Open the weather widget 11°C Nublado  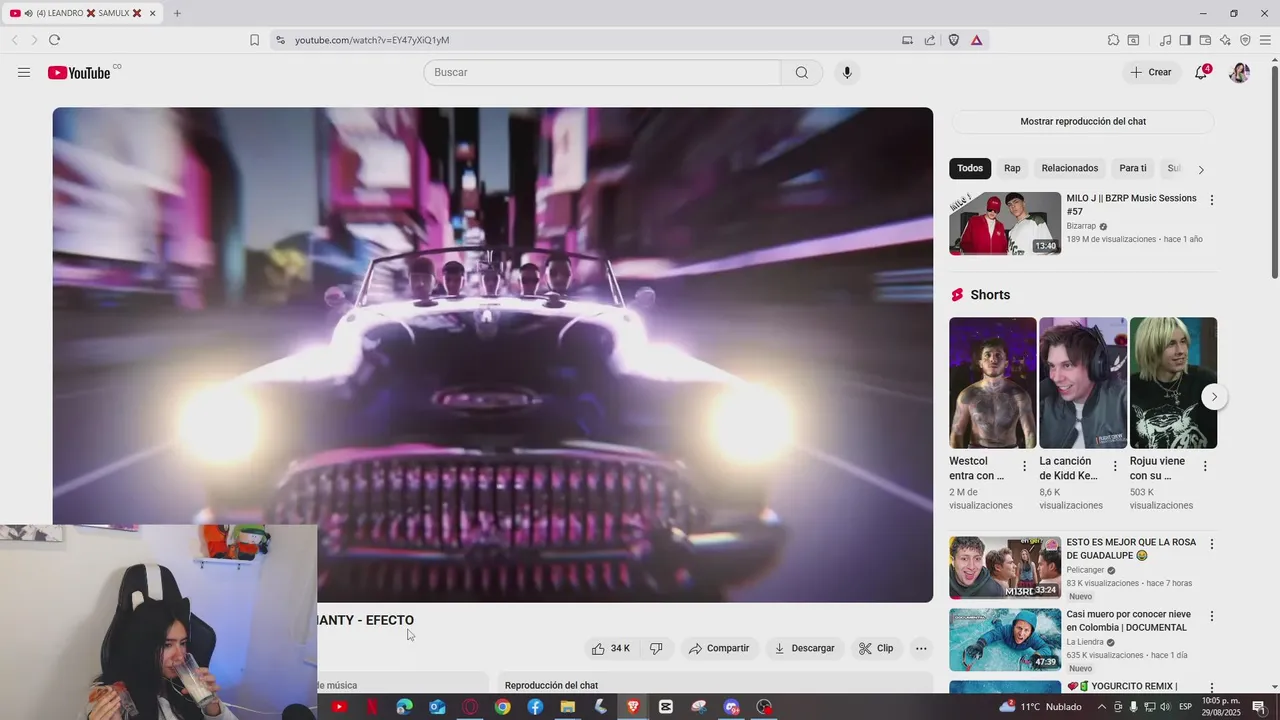click(1040, 707)
